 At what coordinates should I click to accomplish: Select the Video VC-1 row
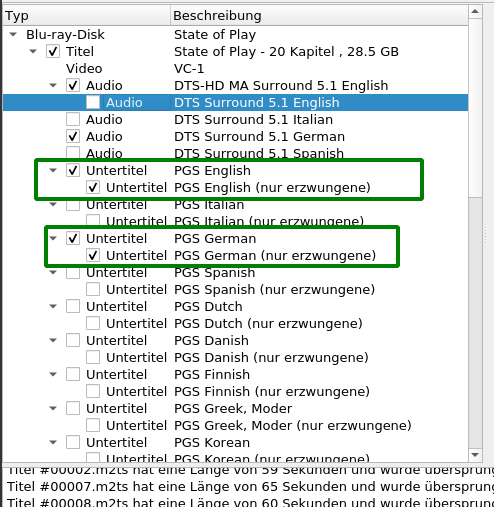tap(235, 69)
